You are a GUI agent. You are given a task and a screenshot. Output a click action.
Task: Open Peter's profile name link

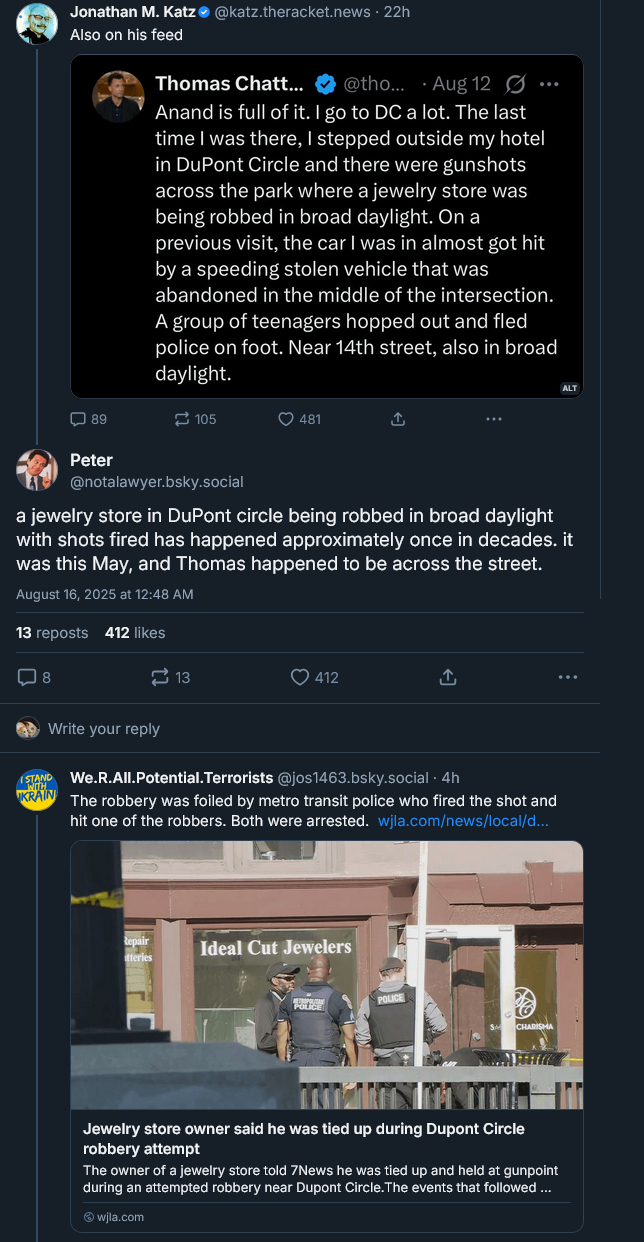click(91, 460)
